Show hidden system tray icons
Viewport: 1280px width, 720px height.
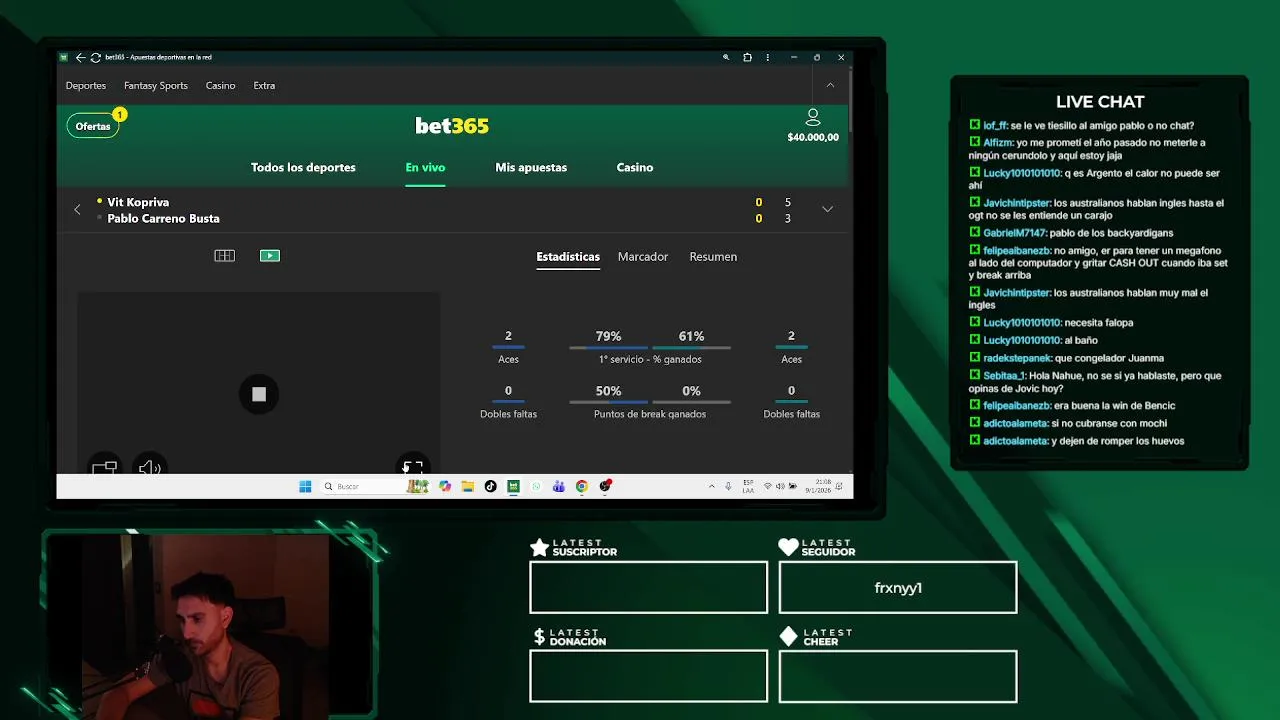pos(712,486)
